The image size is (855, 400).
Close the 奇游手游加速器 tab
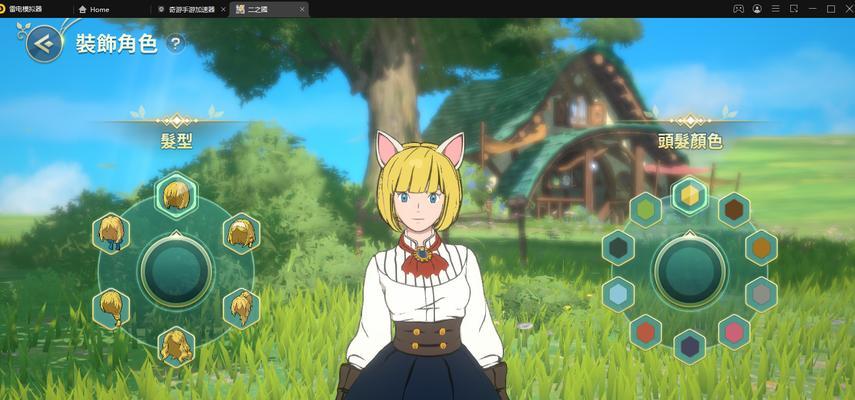coord(223,9)
